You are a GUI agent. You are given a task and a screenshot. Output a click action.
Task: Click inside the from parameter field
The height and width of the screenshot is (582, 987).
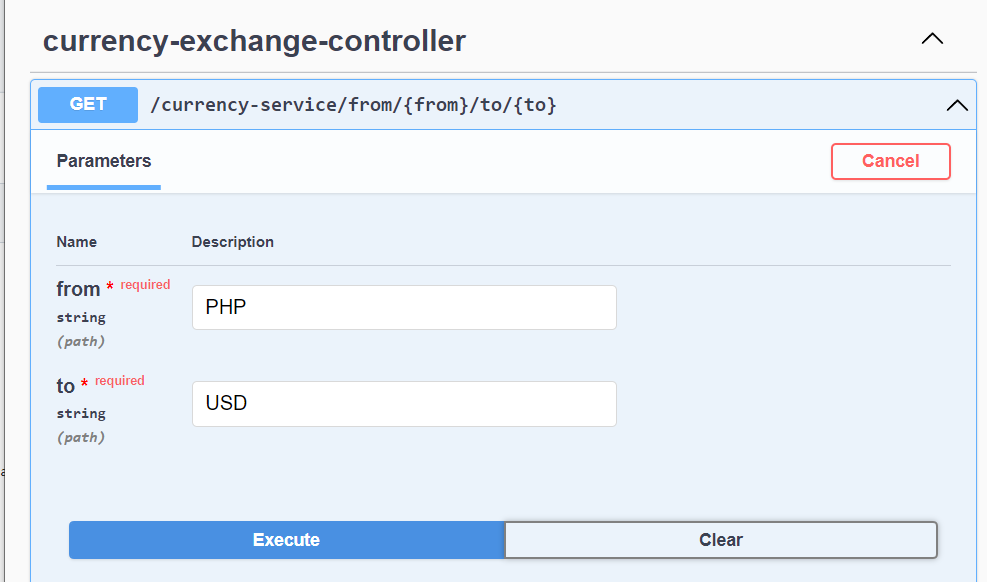(x=404, y=307)
